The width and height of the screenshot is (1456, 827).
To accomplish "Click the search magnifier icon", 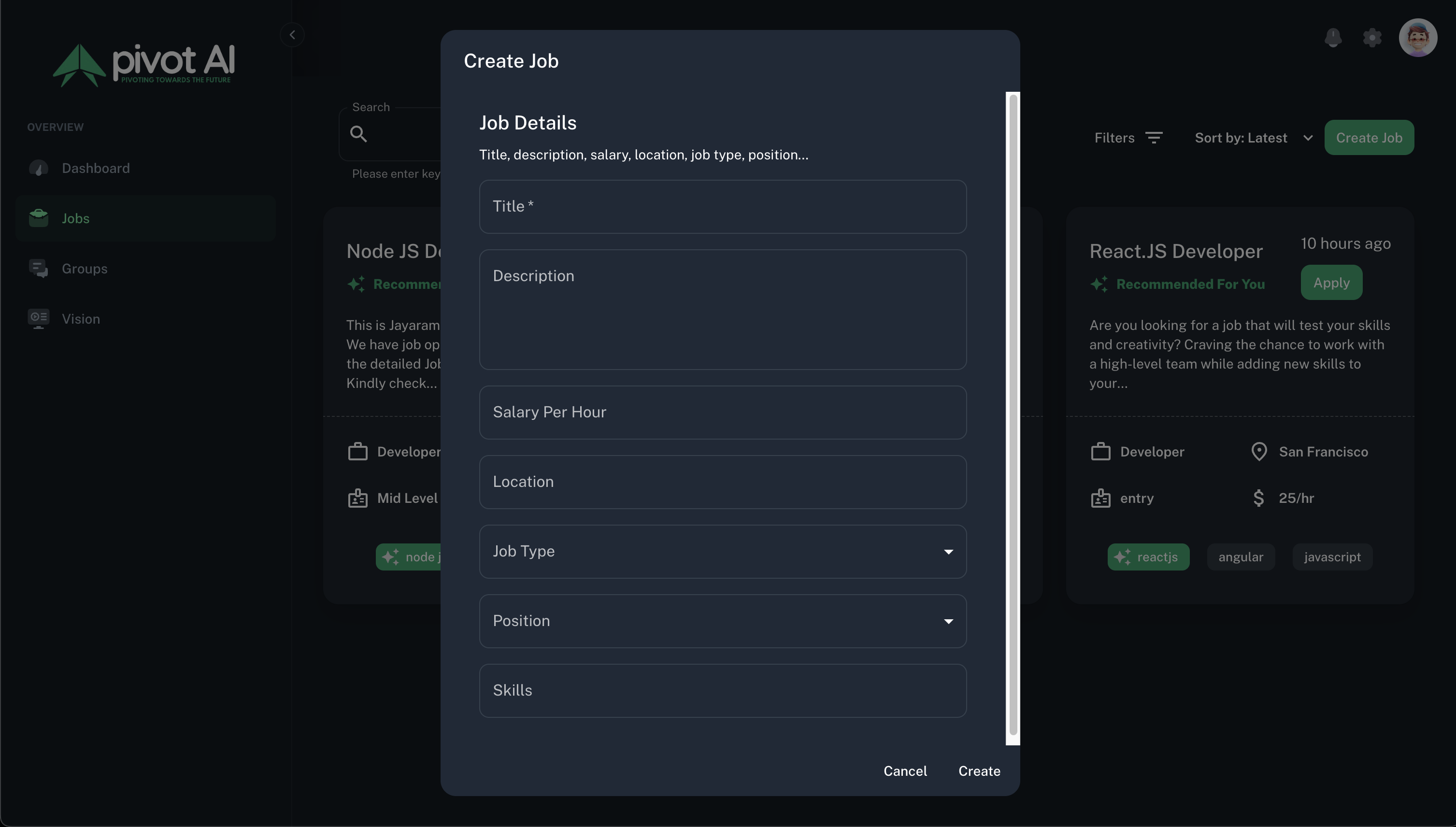I will click(358, 134).
